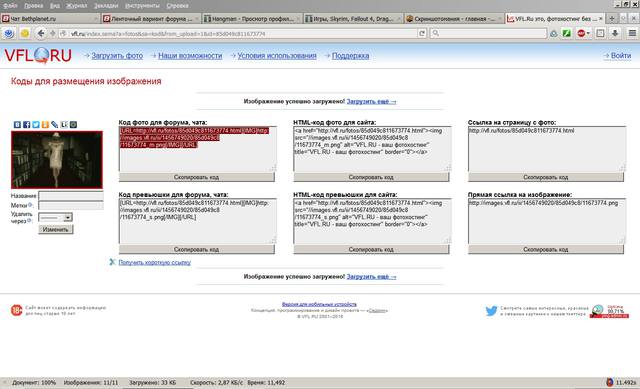Share image via Odnoklassniki orange icon

point(45,125)
